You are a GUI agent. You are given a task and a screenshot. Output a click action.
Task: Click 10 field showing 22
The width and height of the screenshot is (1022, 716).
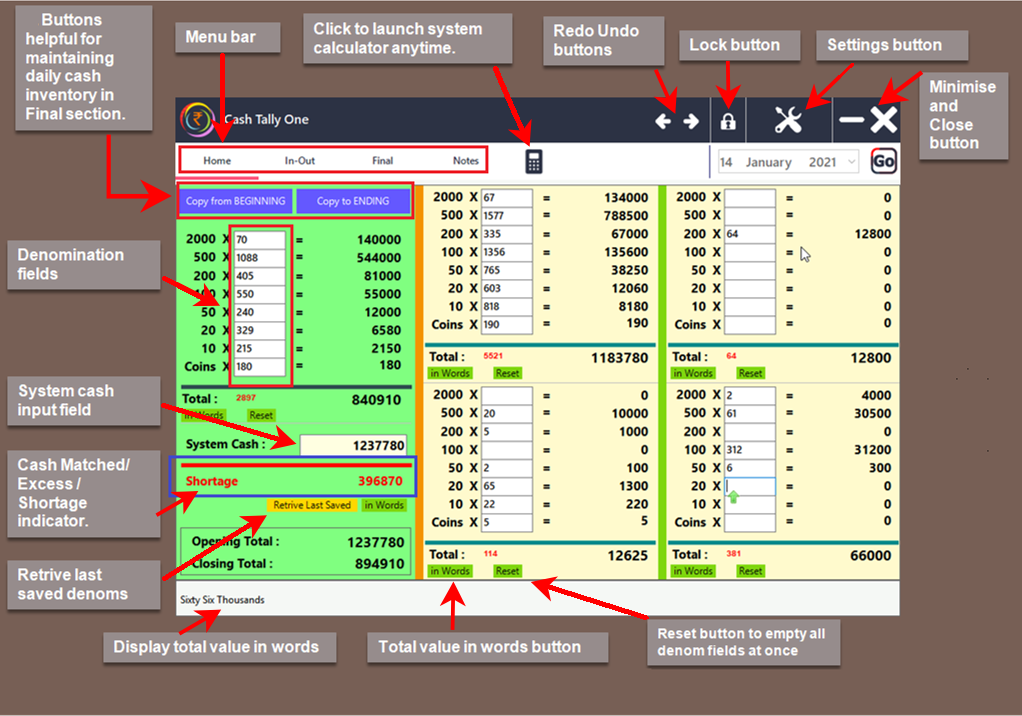click(x=506, y=504)
